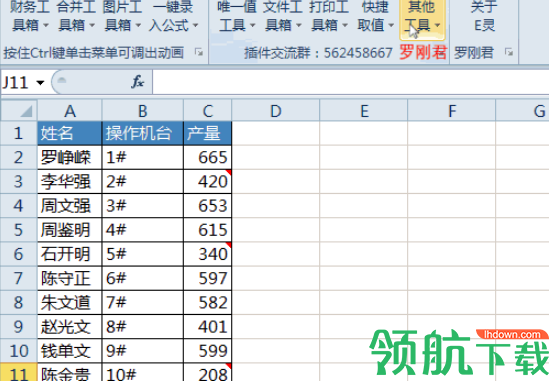Select the cell with value 665

(x=208, y=158)
